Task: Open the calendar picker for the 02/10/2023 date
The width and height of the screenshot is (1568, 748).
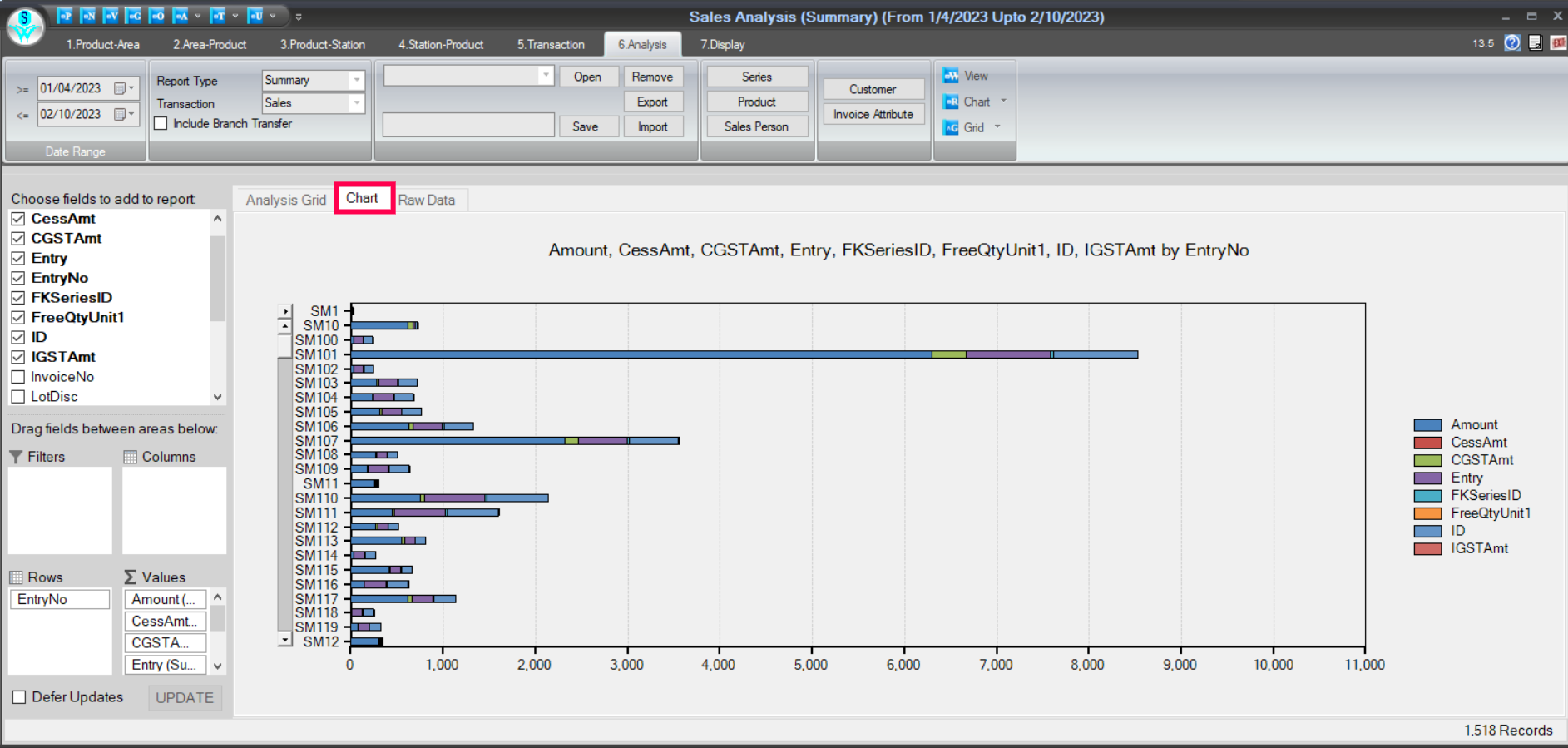Action: [124, 114]
